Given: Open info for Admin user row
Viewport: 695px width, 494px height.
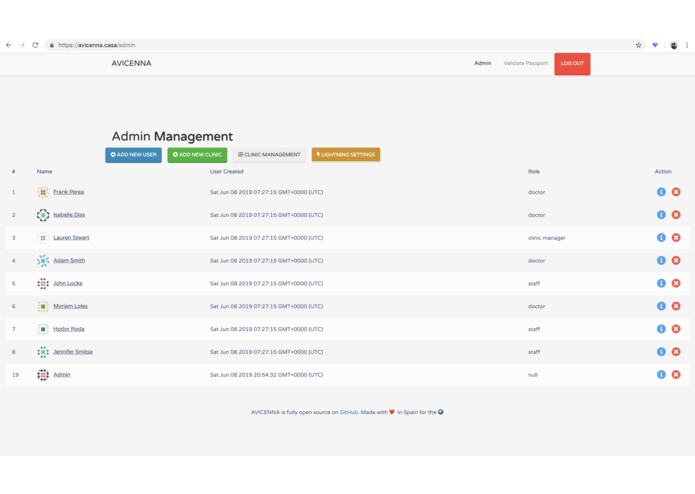Looking at the screenshot, I should pyautogui.click(x=661, y=374).
